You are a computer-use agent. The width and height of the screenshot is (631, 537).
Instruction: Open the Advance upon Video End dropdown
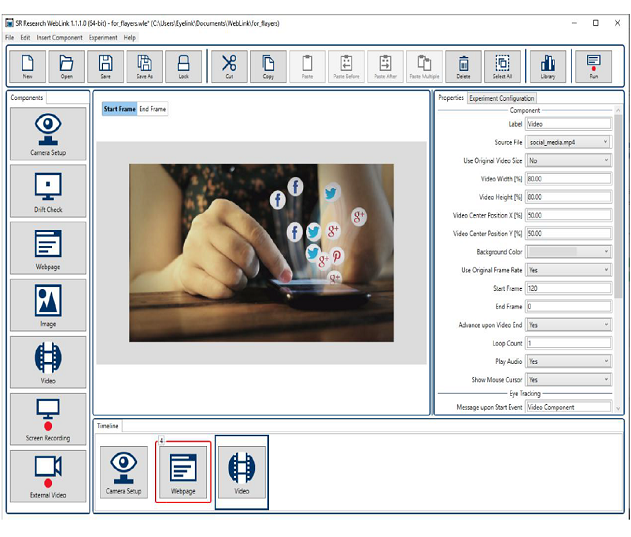(x=569, y=324)
